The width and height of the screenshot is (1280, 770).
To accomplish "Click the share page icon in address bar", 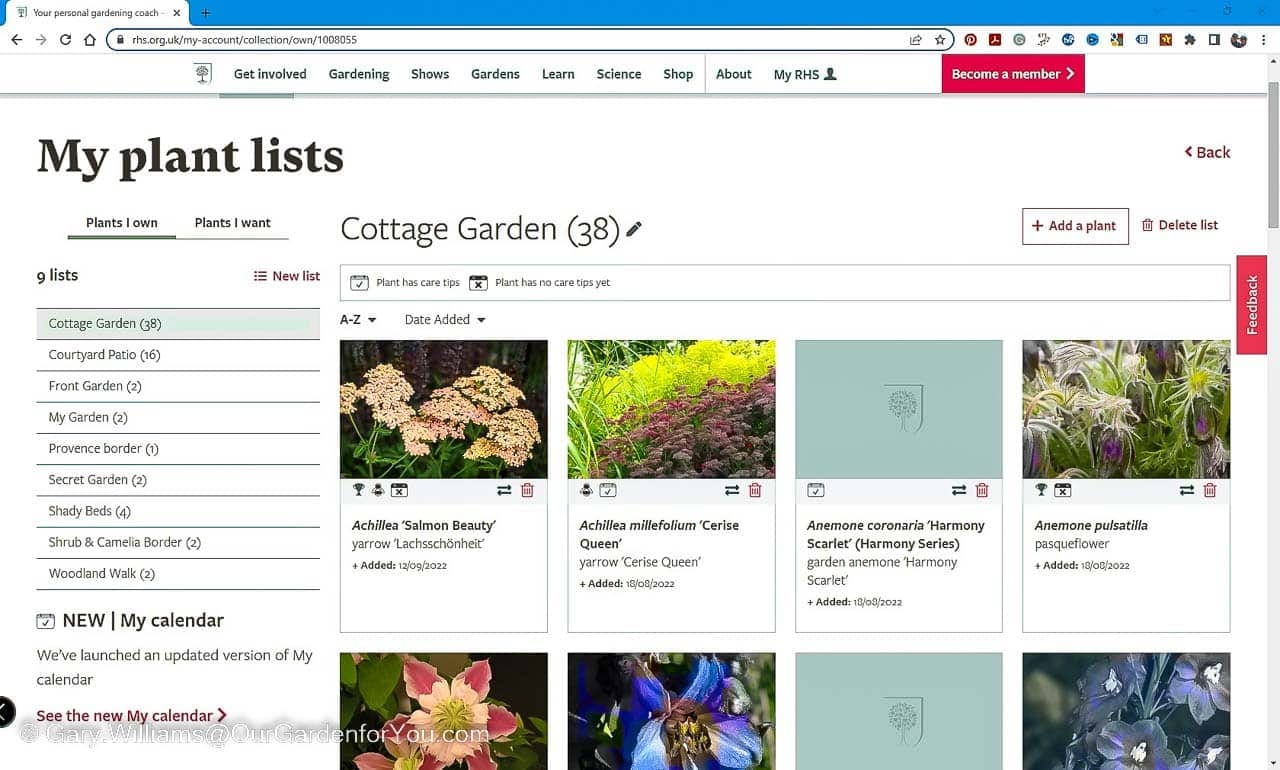I will (916, 40).
